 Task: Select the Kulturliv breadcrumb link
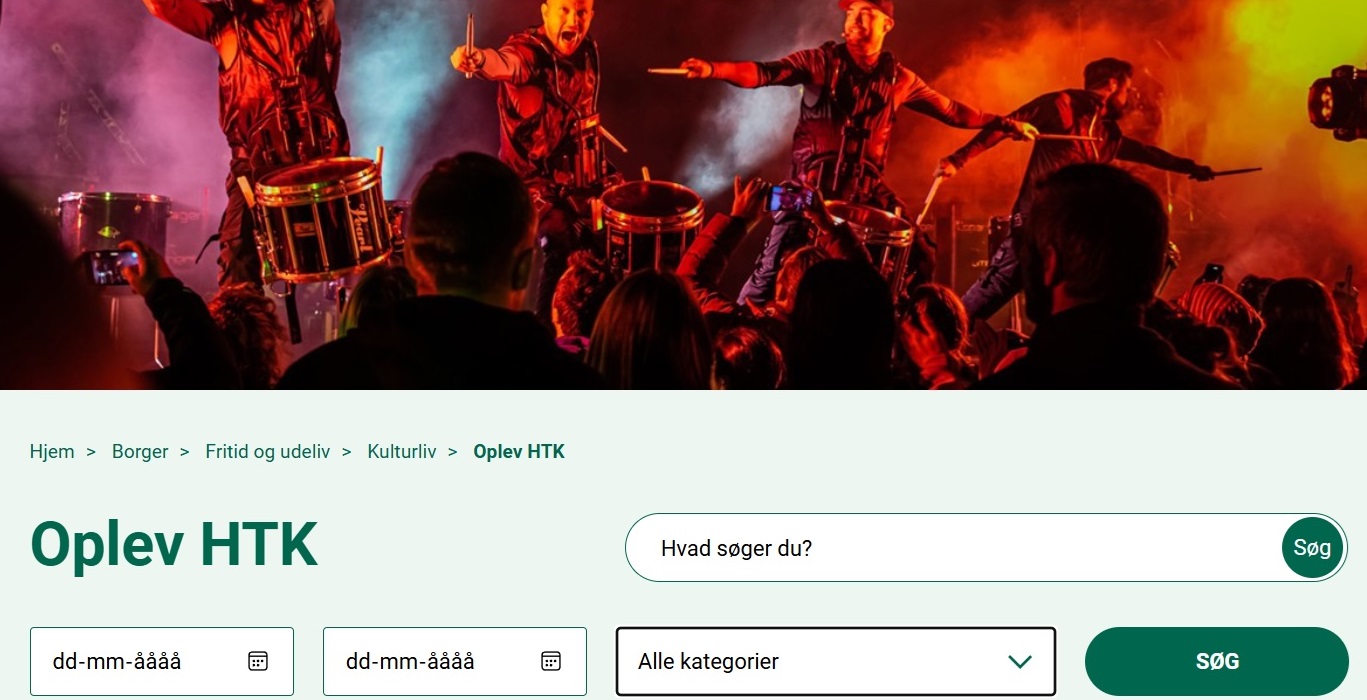click(402, 452)
